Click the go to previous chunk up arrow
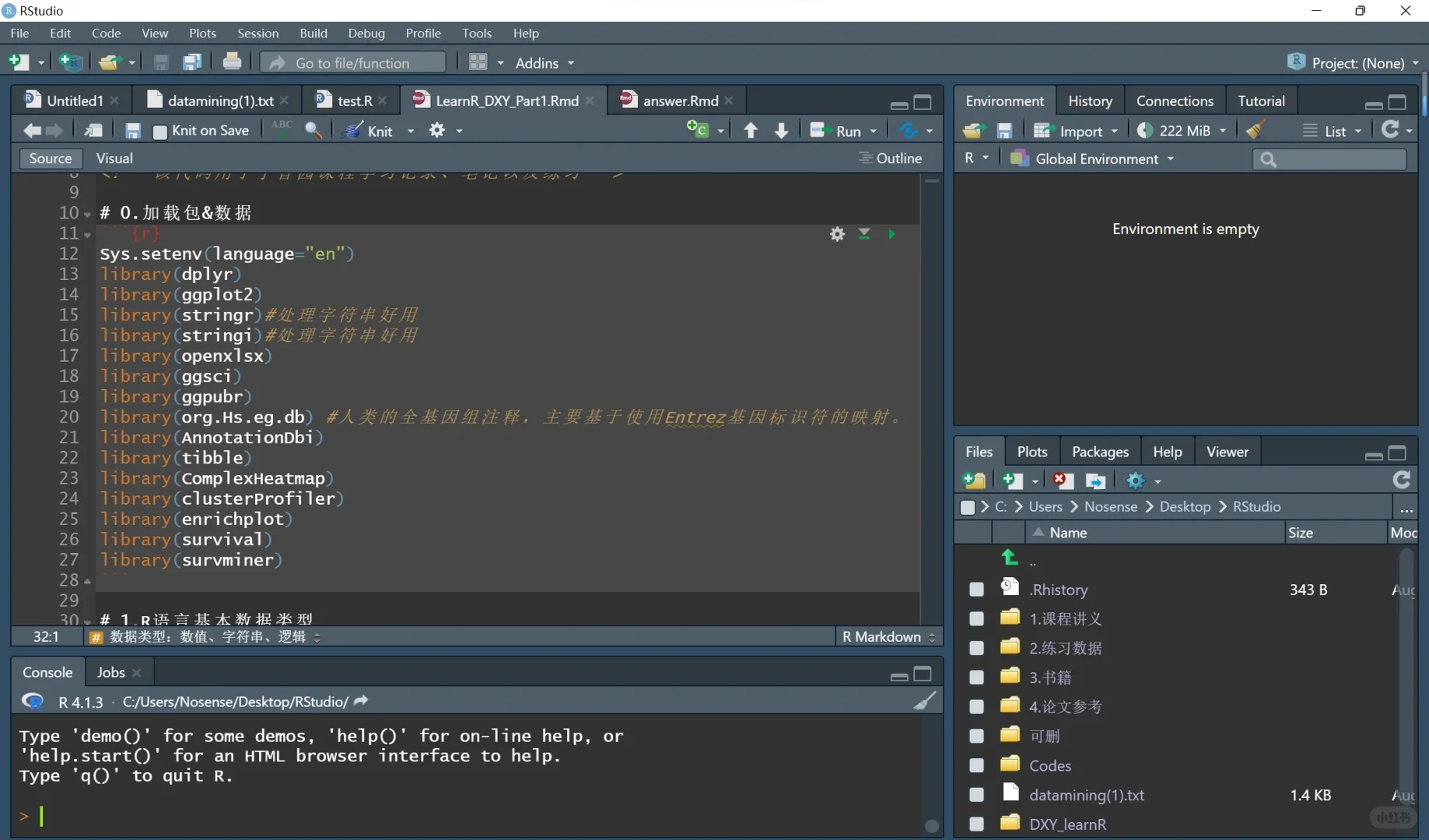The height and width of the screenshot is (840, 1429). pos(751,131)
